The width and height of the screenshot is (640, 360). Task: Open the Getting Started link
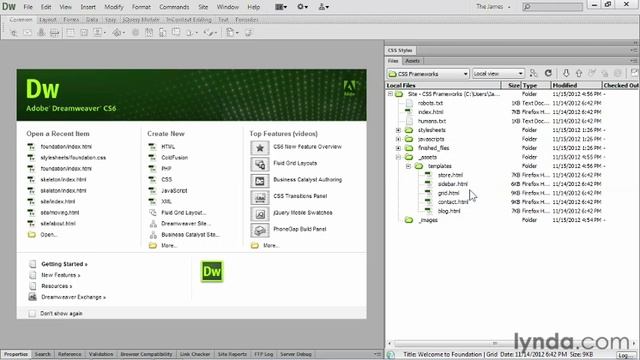tap(64, 264)
